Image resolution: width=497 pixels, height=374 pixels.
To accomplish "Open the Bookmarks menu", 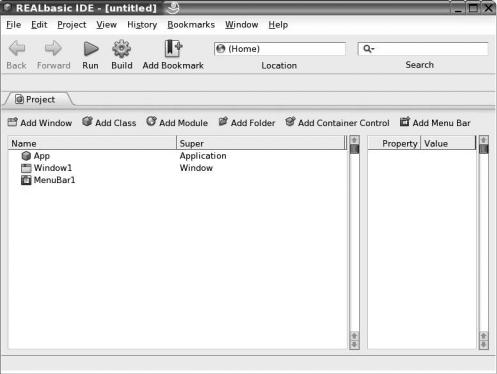I will coord(191,25).
